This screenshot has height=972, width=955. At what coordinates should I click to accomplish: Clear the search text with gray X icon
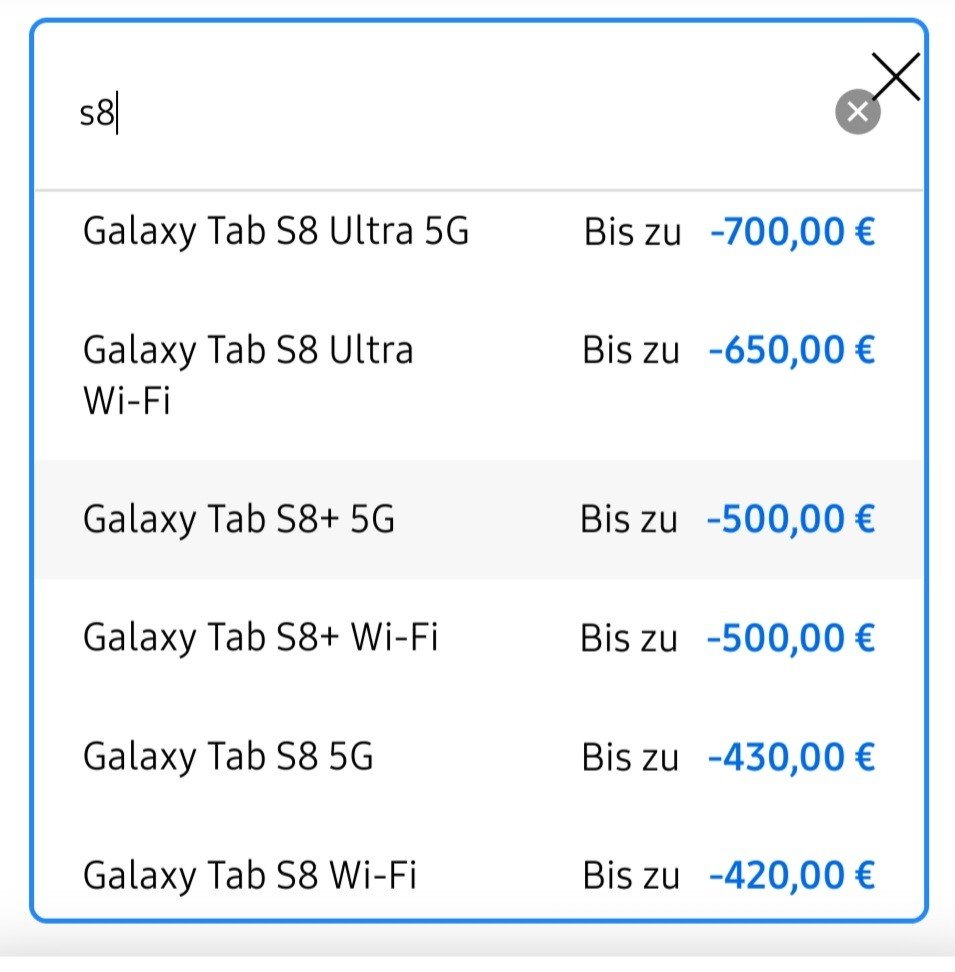coord(857,112)
